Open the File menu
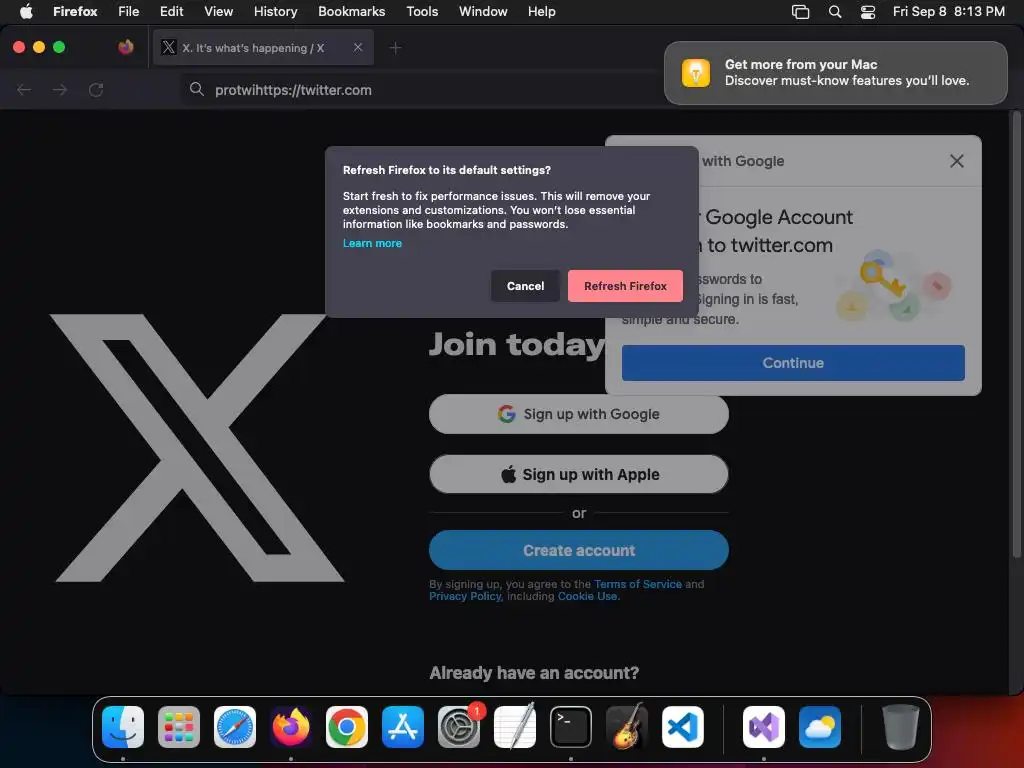 pos(129,11)
